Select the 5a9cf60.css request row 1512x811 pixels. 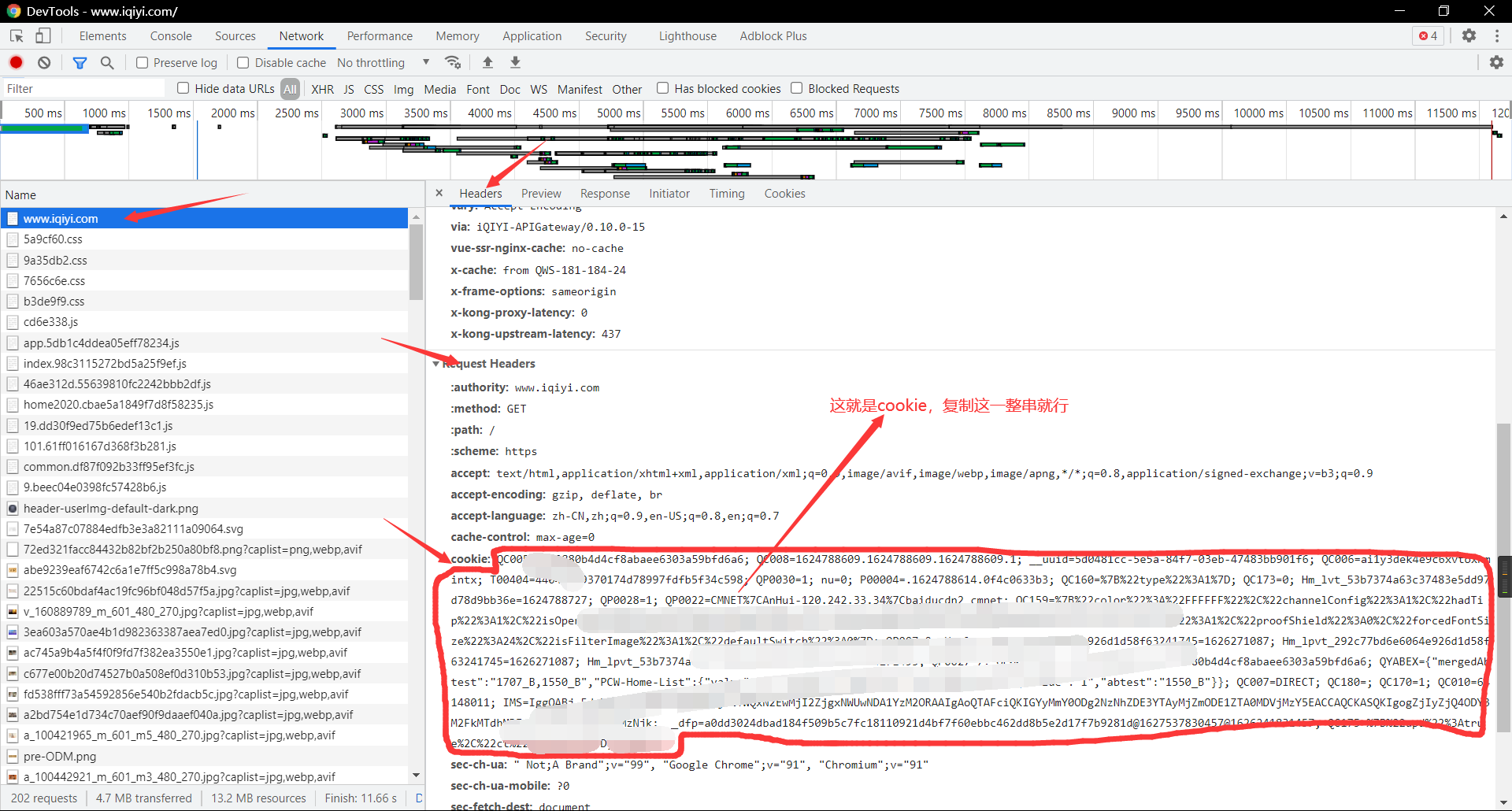click(x=205, y=239)
